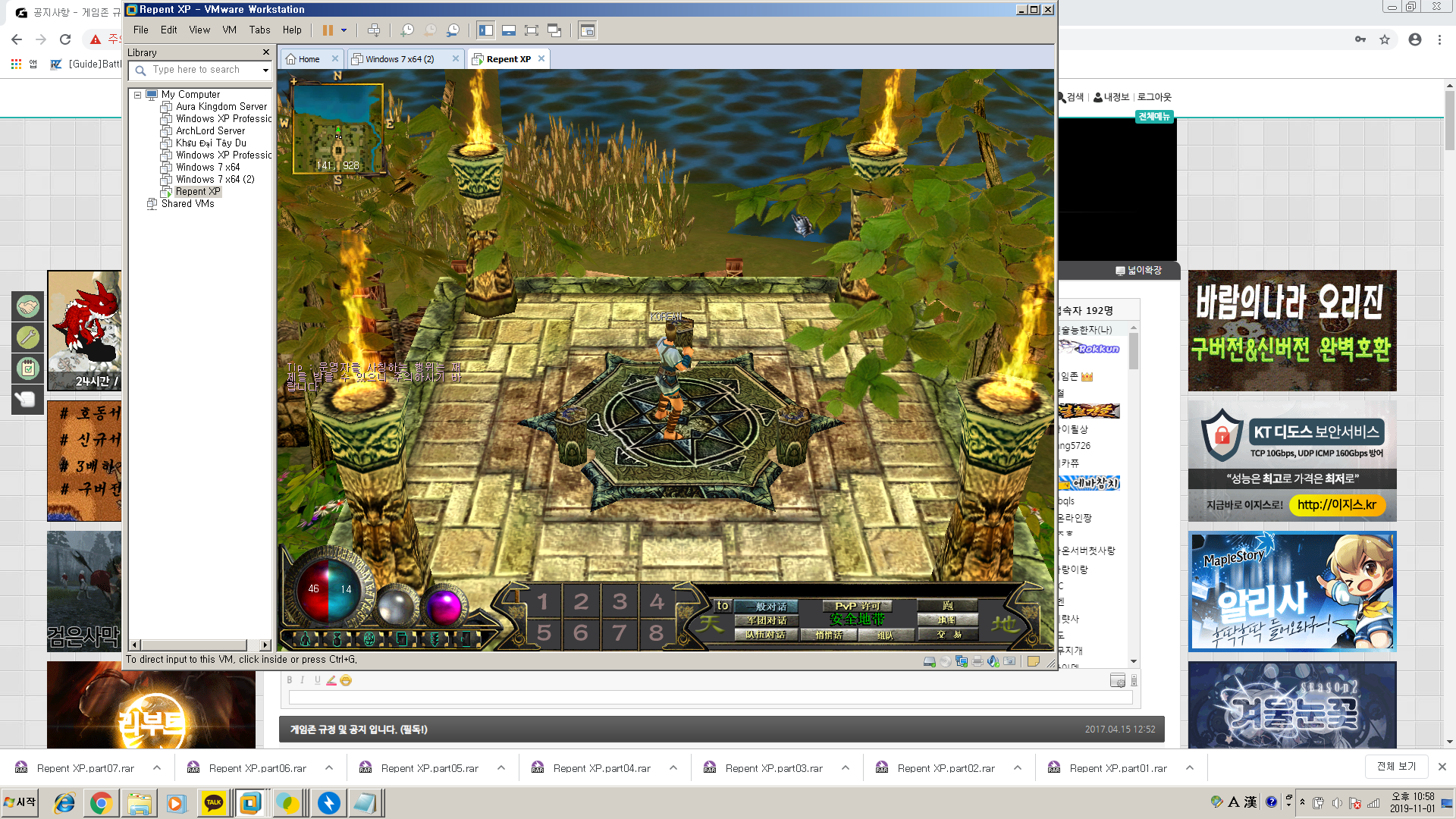This screenshot has height=819, width=1456.
Task: Pause the running virtual machine
Action: [328, 30]
